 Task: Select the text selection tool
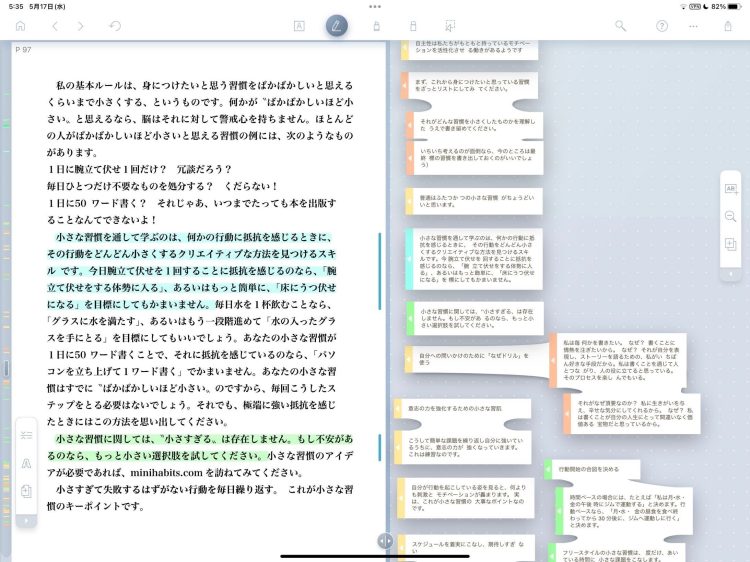[299, 26]
